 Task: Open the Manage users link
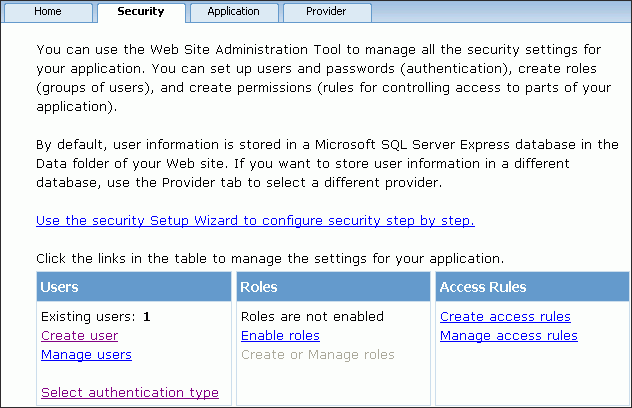click(86, 354)
